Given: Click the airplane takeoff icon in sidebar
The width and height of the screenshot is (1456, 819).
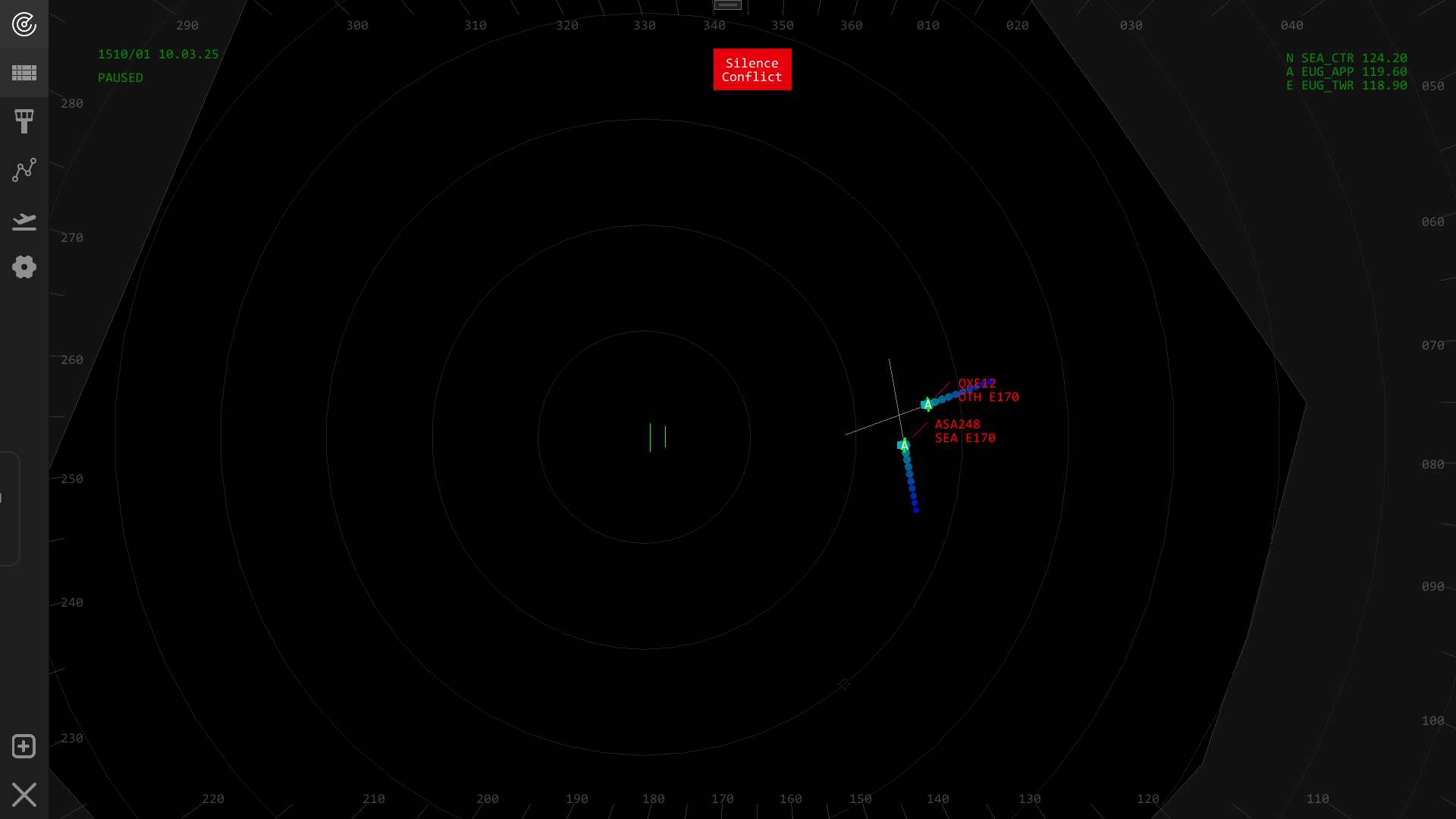Looking at the screenshot, I should [x=24, y=221].
